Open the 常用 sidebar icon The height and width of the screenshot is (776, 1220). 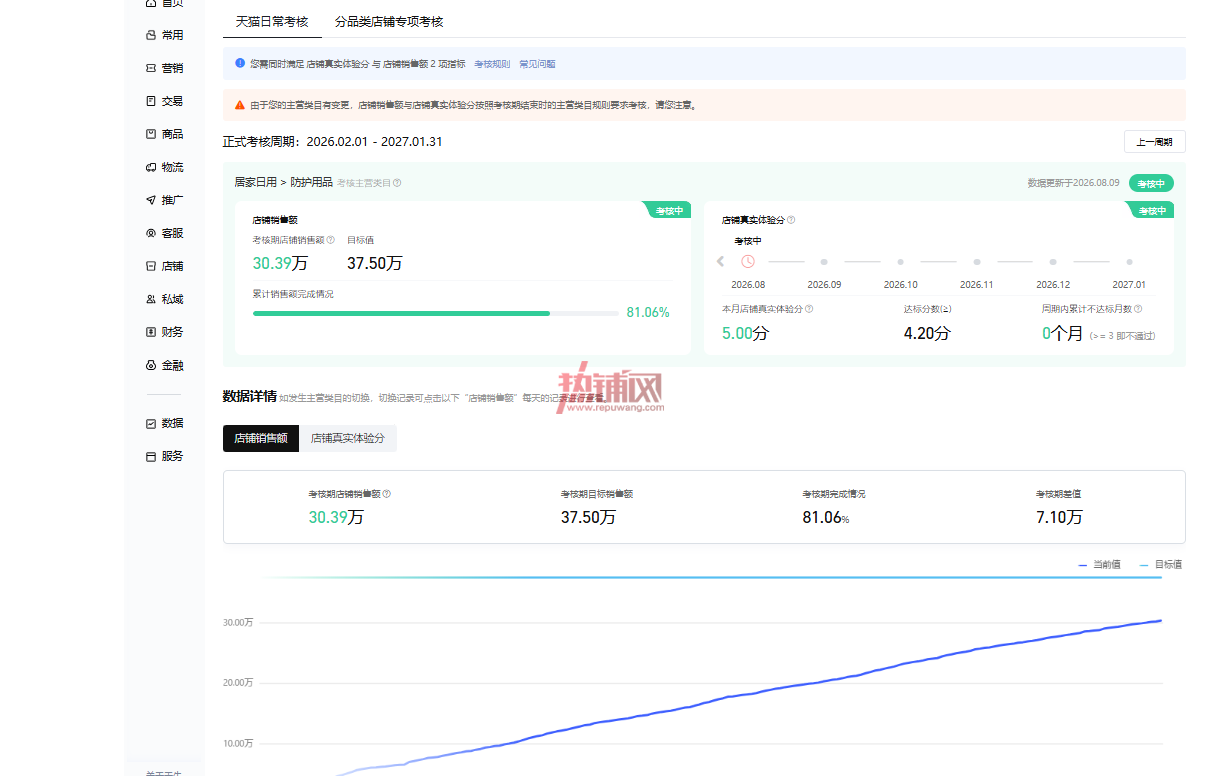151,35
